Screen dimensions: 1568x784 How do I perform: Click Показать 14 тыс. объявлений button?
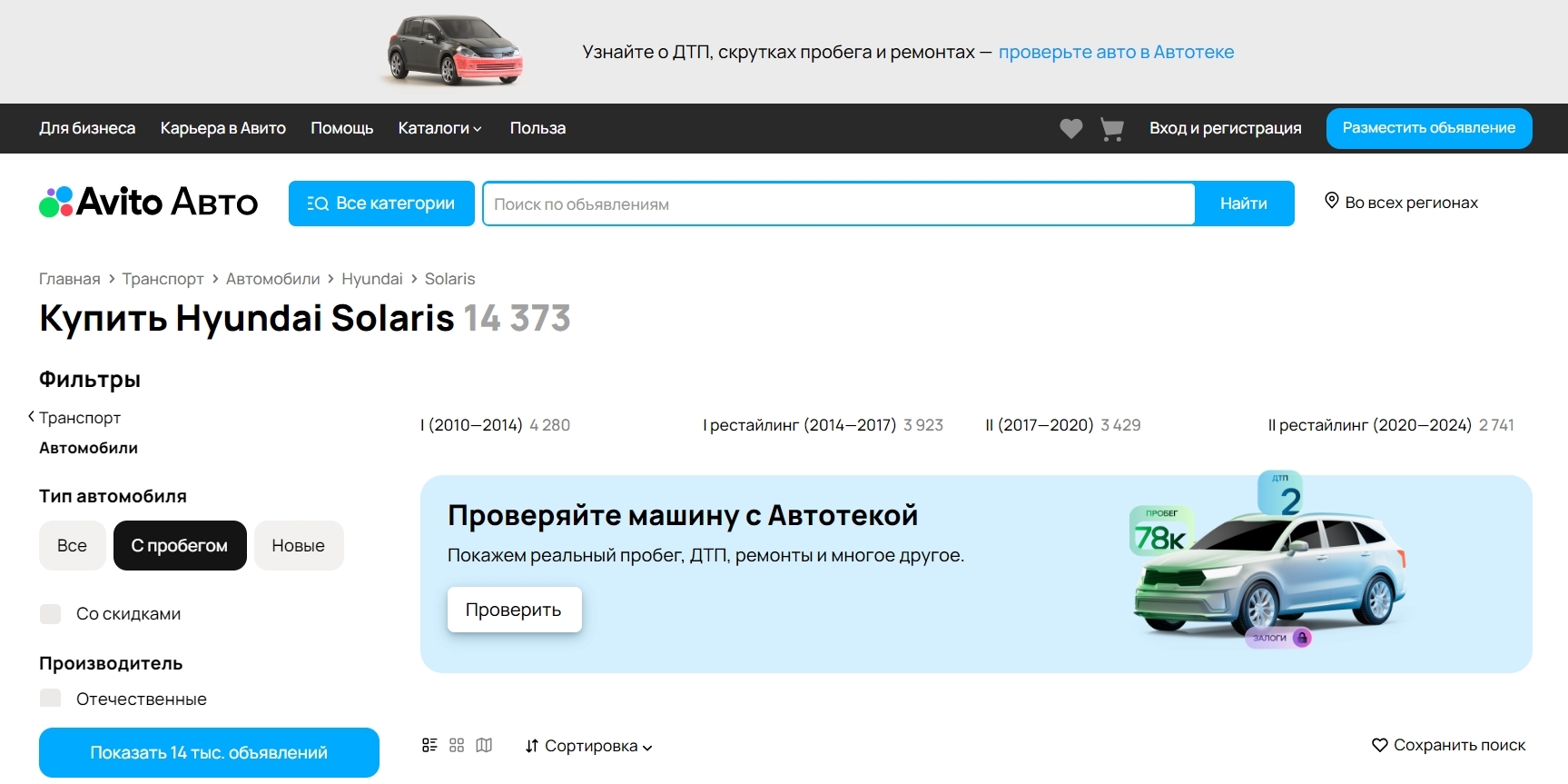[209, 752]
